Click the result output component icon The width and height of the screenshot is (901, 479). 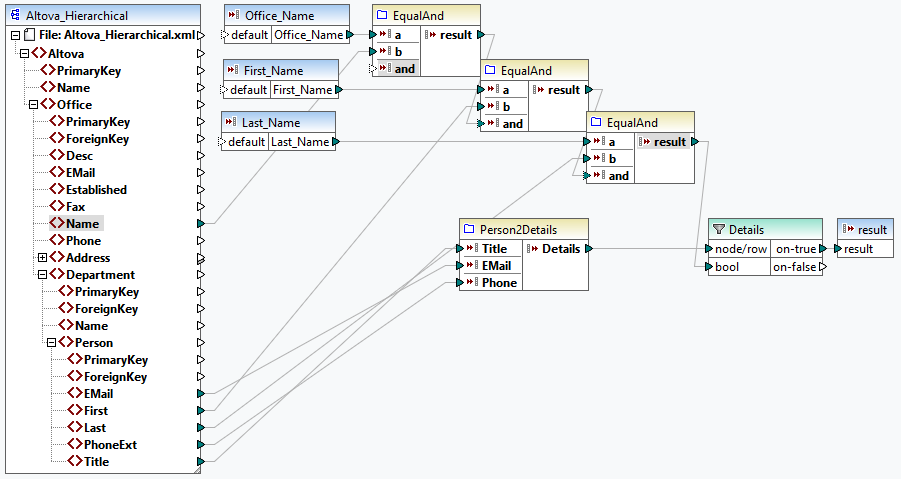[847, 230]
